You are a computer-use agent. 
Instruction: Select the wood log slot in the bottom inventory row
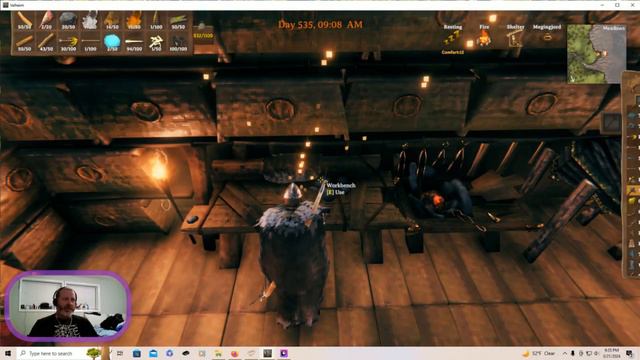pos(24,42)
